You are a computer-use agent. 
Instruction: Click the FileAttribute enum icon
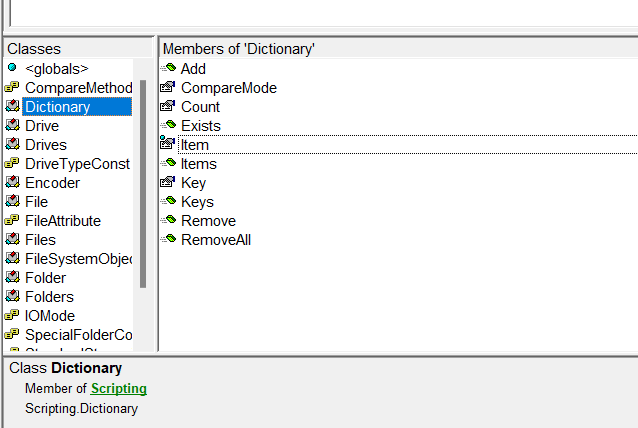pos(12,221)
